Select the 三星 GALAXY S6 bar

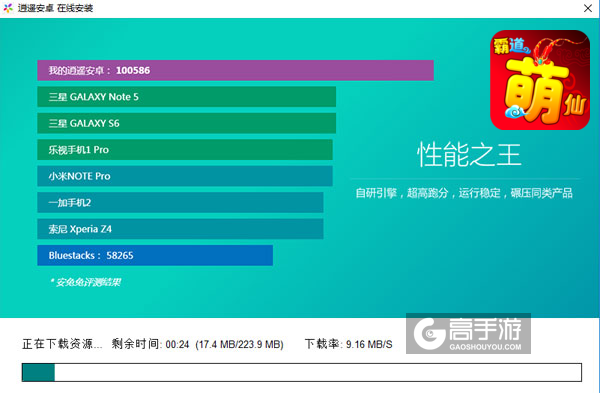(x=186, y=123)
